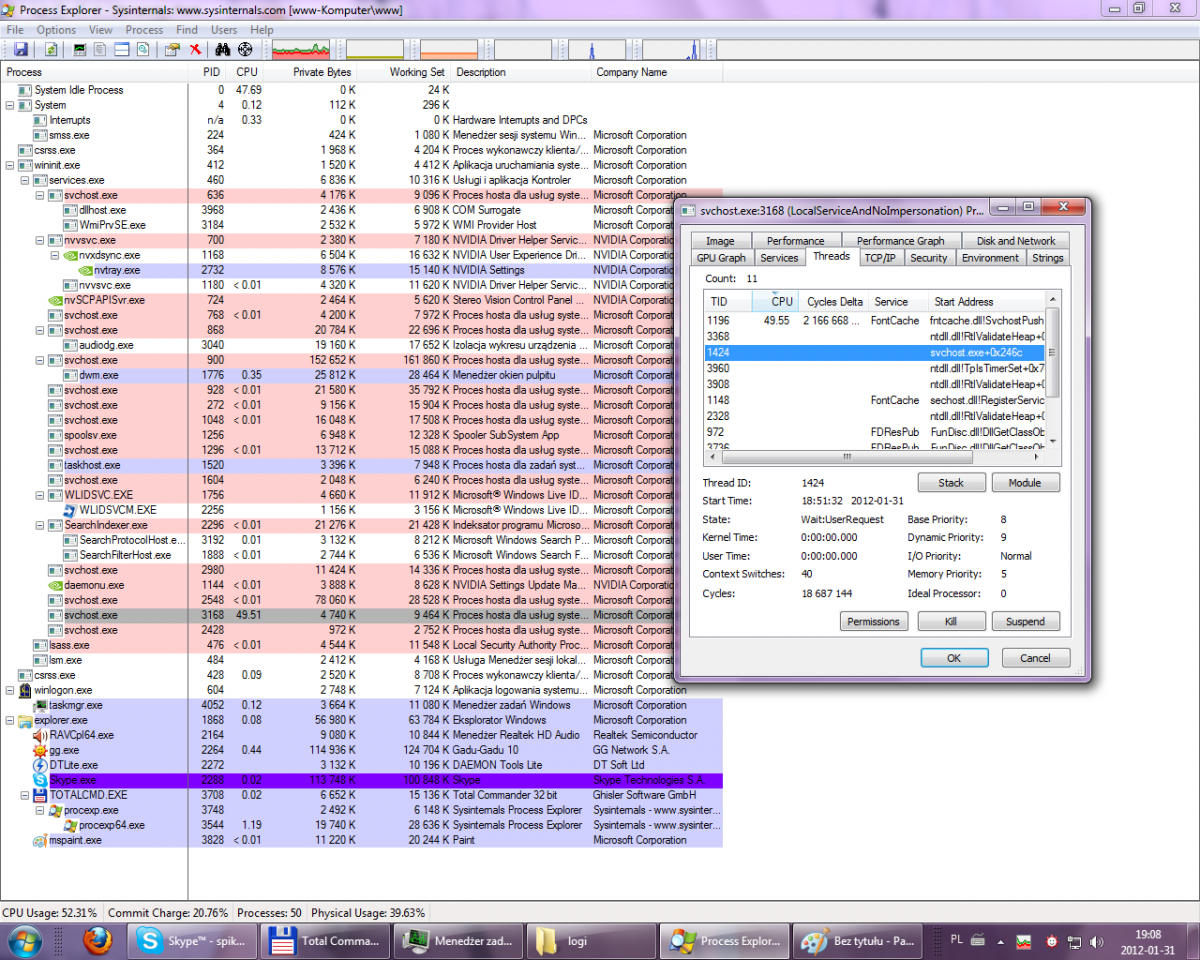Click the Module button
The height and width of the screenshot is (960, 1200).
point(1025,483)
